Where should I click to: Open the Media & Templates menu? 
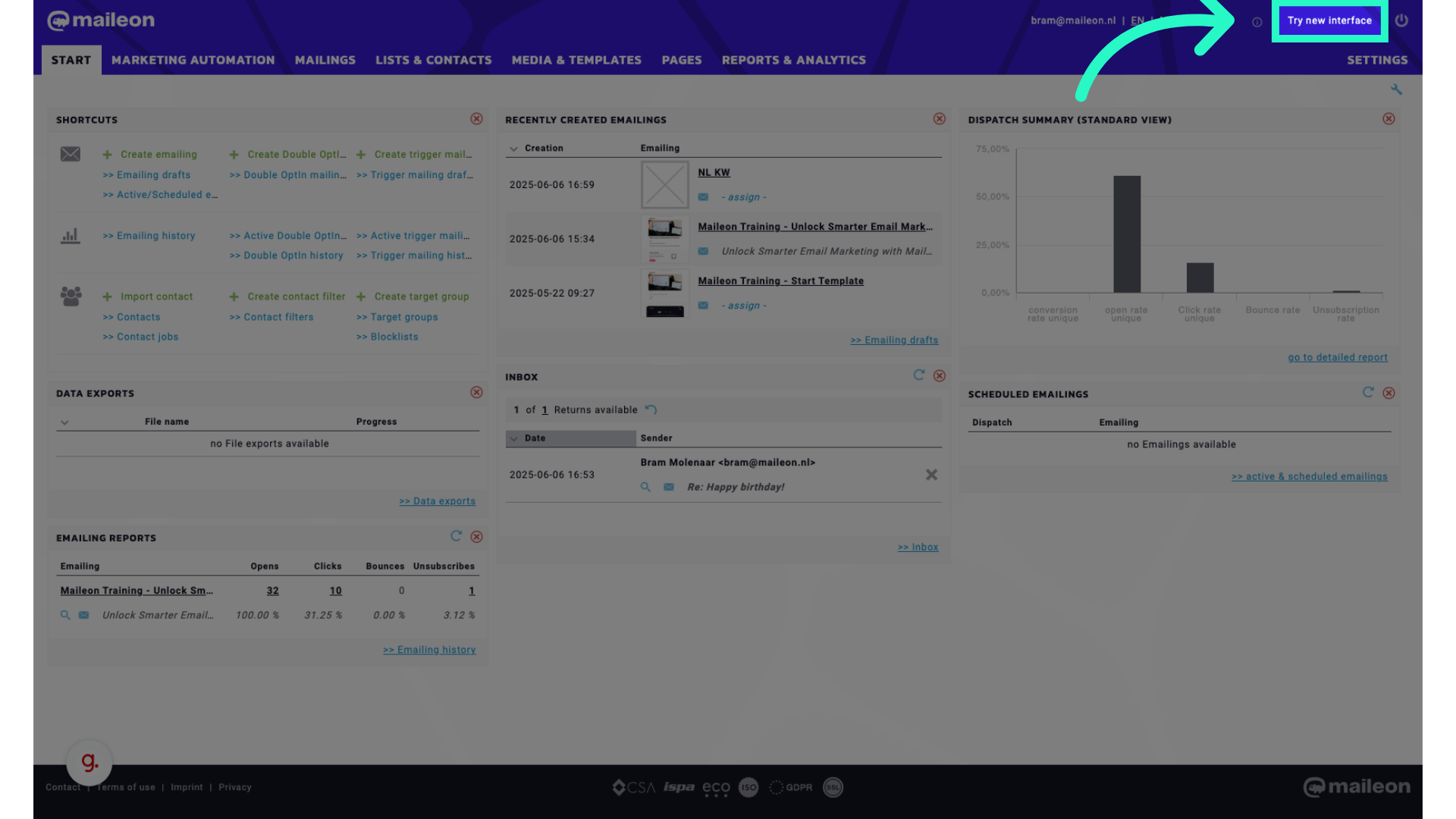click(576, 60)
